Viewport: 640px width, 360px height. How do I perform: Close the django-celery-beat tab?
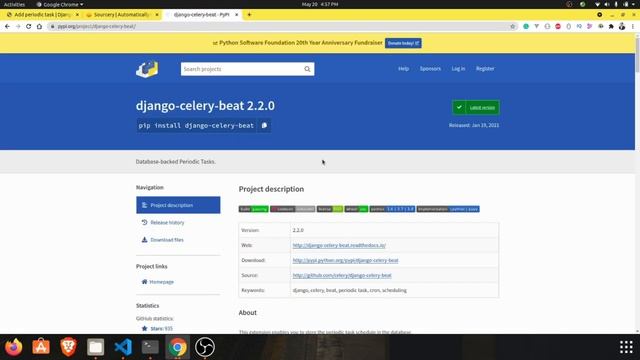pyautogui.click(x=236, y=15)
